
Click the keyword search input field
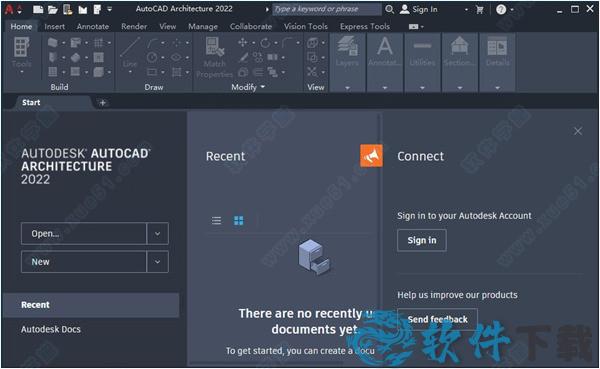point(326,9)
